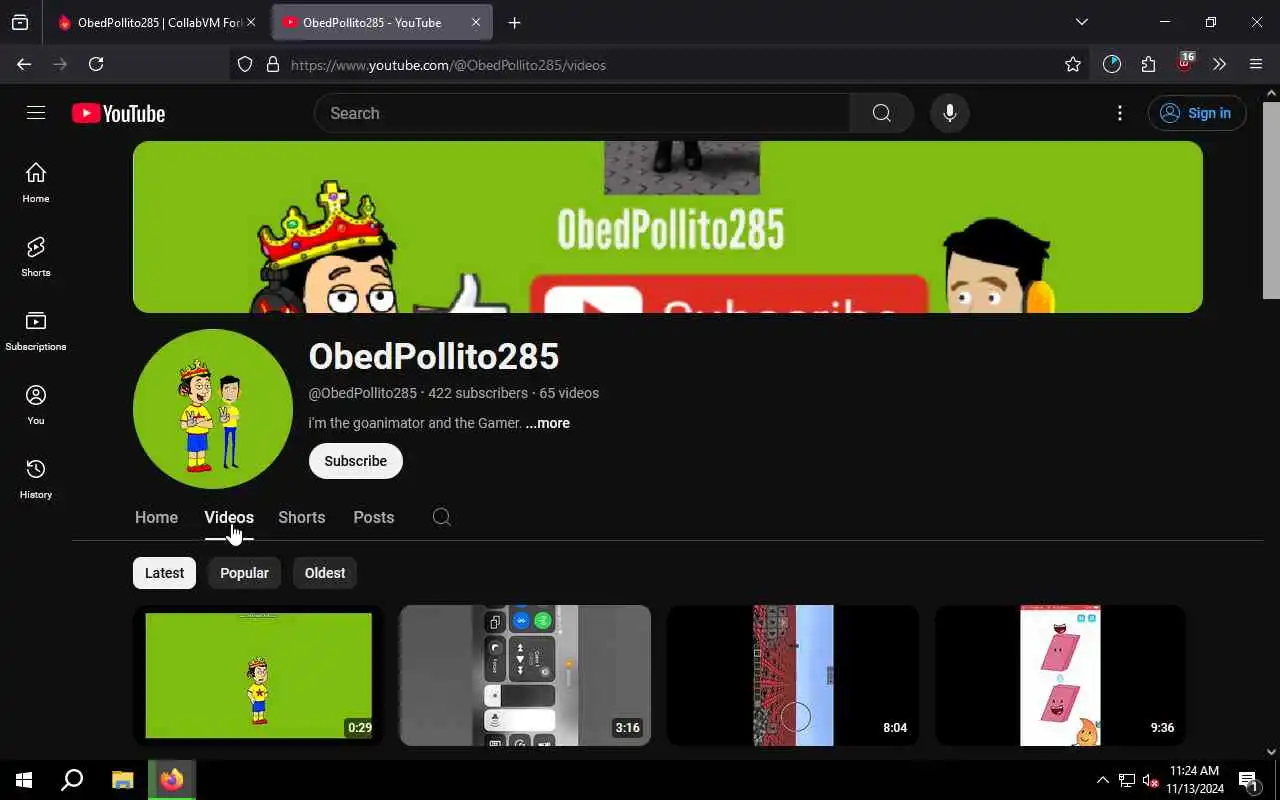
Task: Open the YouTube hamburger guide menu
Action: tap(36, 113)
